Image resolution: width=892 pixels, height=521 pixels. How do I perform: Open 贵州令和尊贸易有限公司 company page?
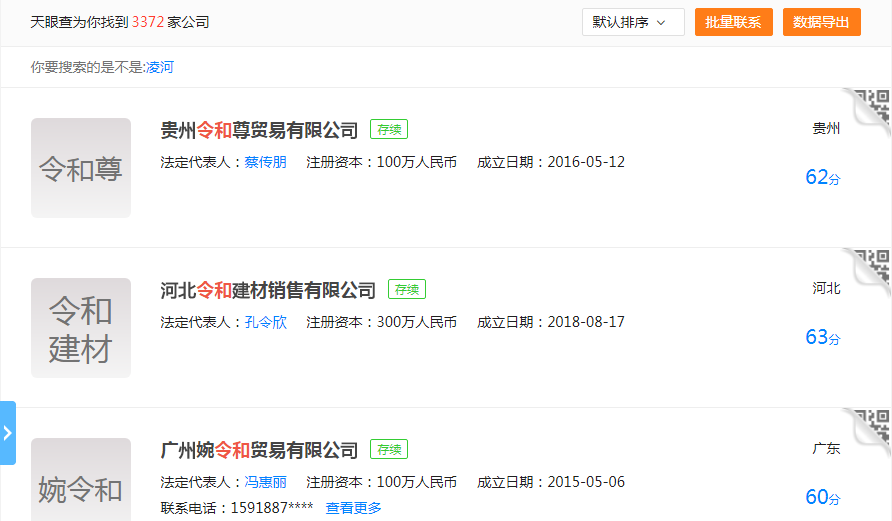pyautogui.click(x=259, y=130)
